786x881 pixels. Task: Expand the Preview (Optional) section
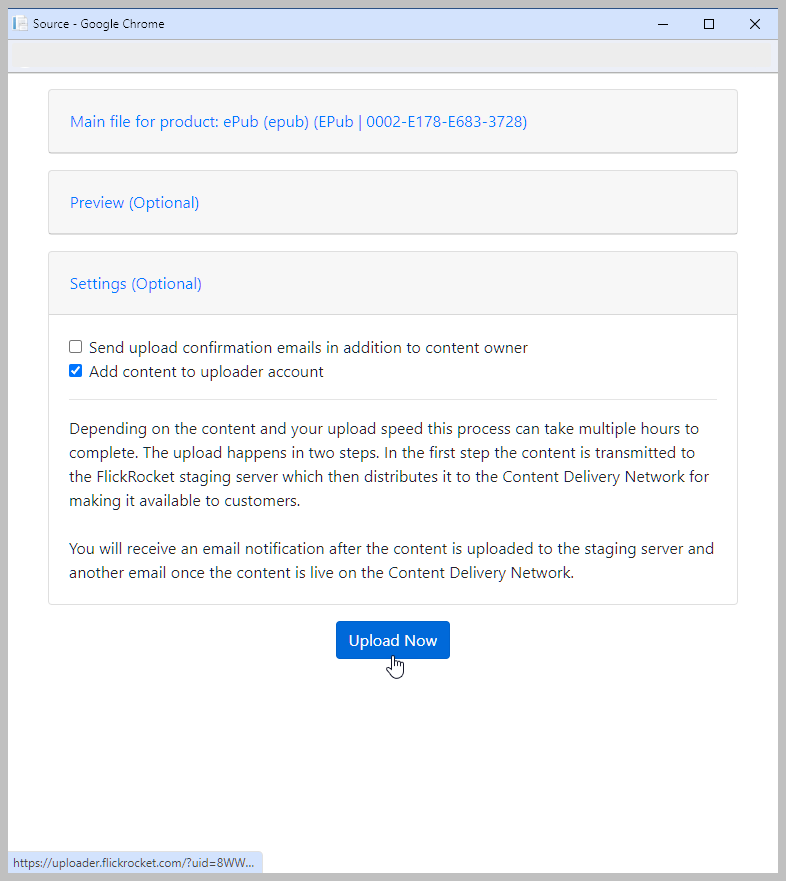pyautogui.click(x=134, y=203)
